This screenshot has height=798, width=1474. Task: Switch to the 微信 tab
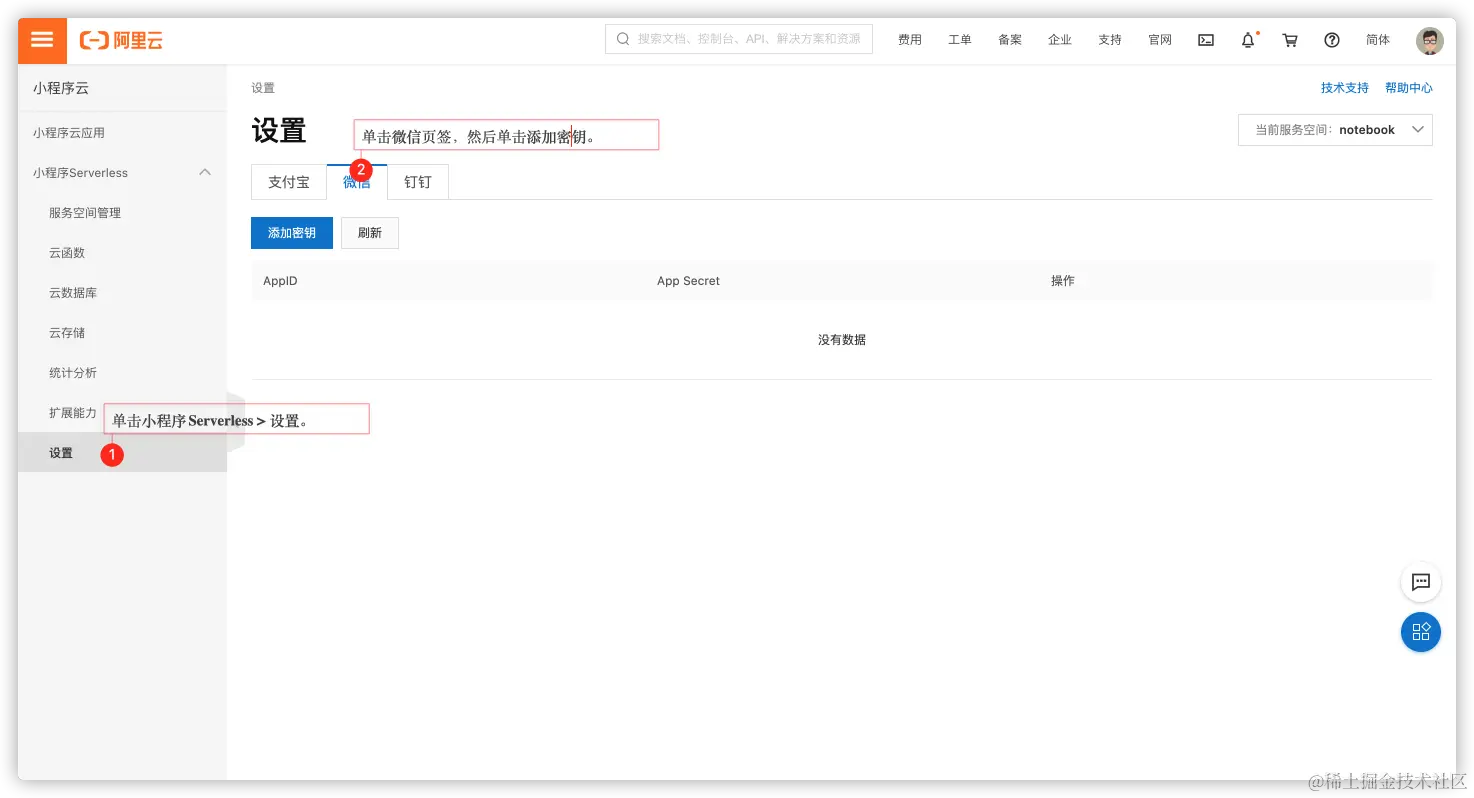point(357,182)
